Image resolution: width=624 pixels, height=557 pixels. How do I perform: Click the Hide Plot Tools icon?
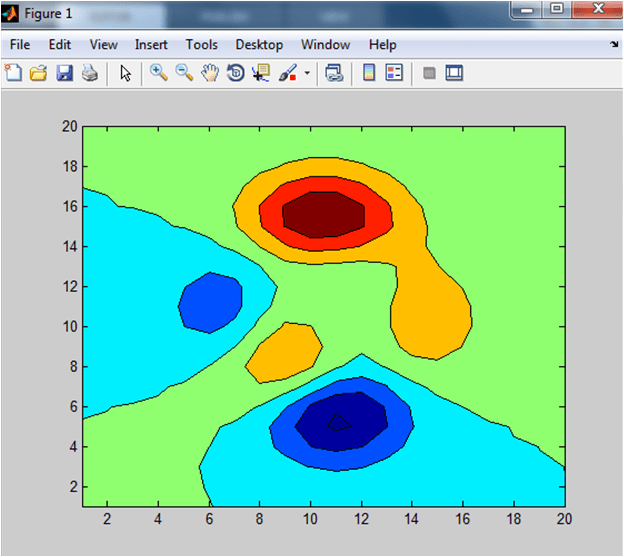tap(429, 73)
